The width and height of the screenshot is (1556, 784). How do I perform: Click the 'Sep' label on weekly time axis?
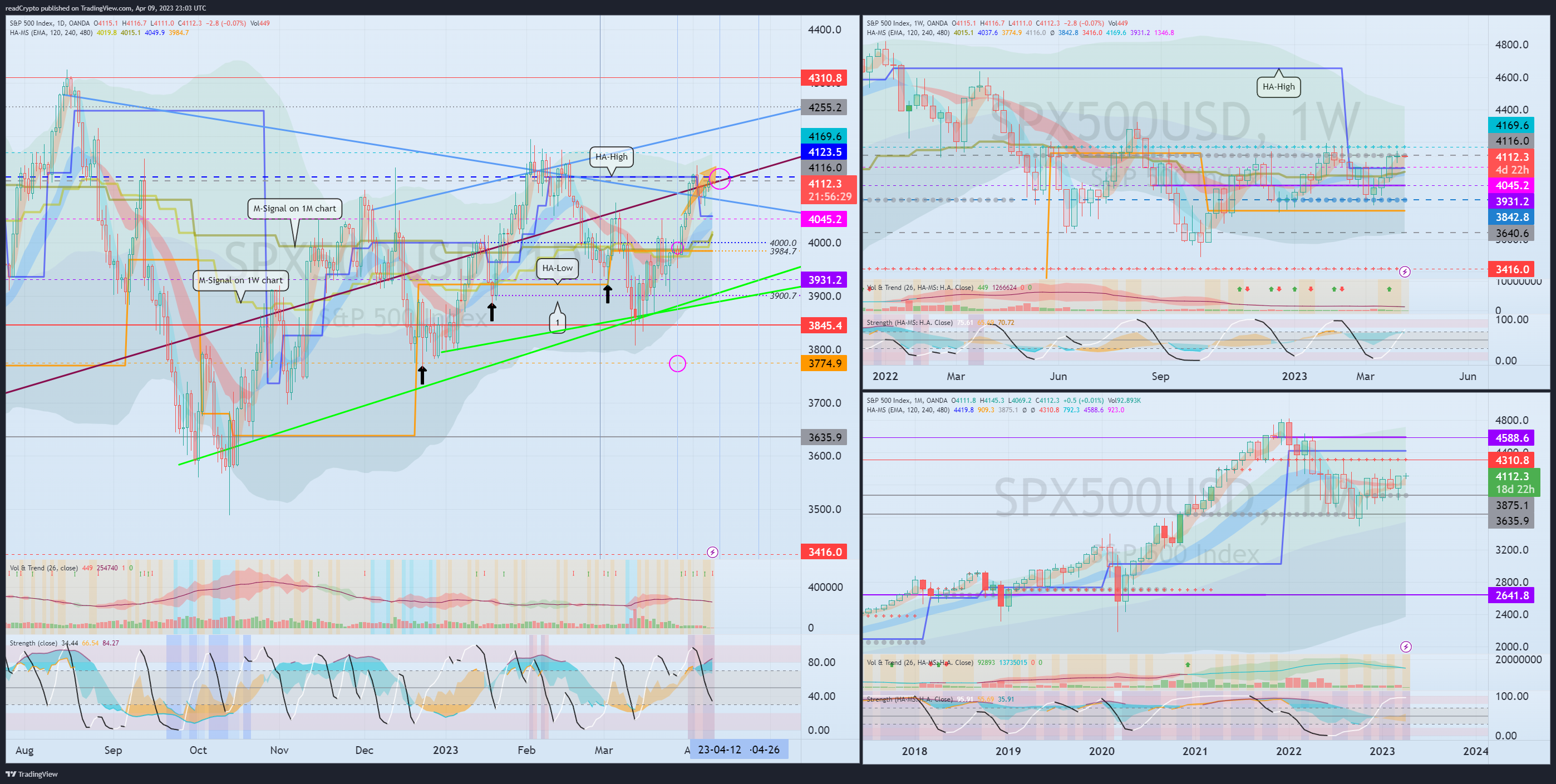1160,376
